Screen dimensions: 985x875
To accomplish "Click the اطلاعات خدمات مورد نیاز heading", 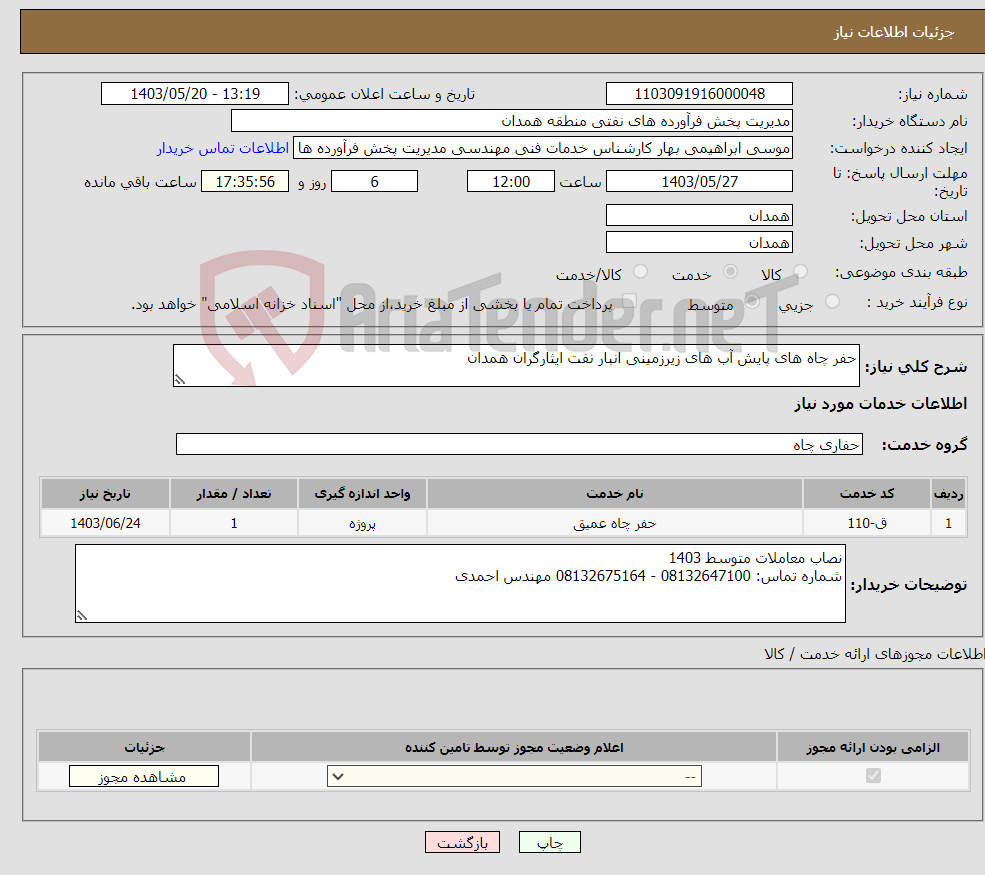I will point(880,404).
